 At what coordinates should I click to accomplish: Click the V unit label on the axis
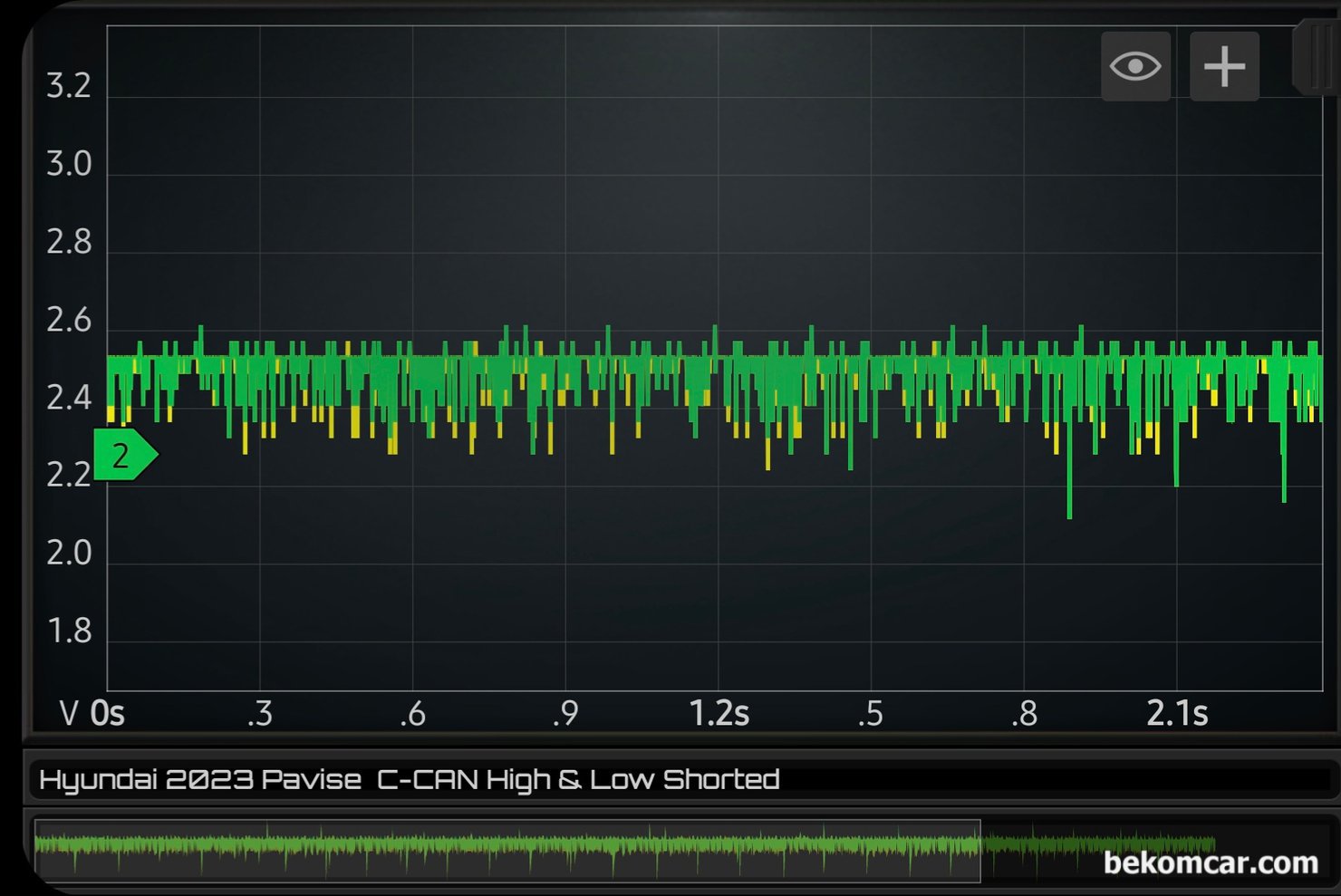coord(68,714)
